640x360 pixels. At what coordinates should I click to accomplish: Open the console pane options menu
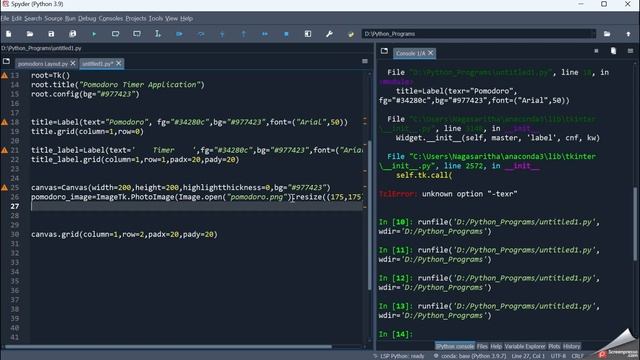(630, 51)
